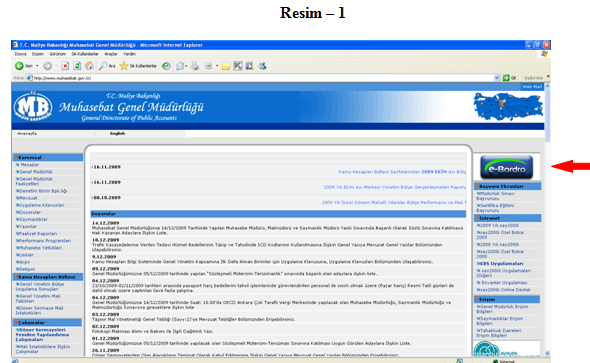
Task: Open the Yardım menu
Action: click(x=129, y=54)
